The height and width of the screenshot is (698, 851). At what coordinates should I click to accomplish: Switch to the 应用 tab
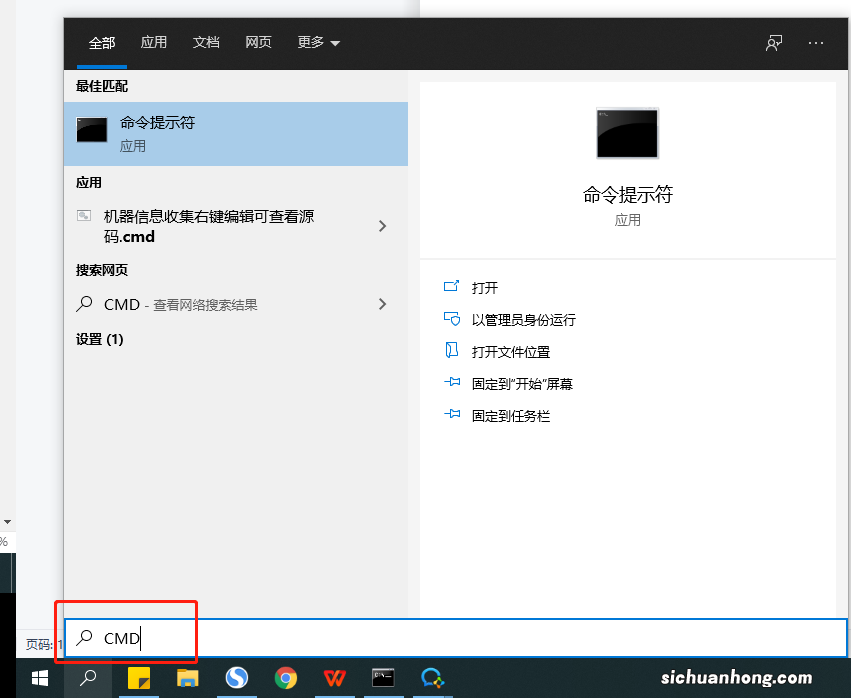point(154,43)
